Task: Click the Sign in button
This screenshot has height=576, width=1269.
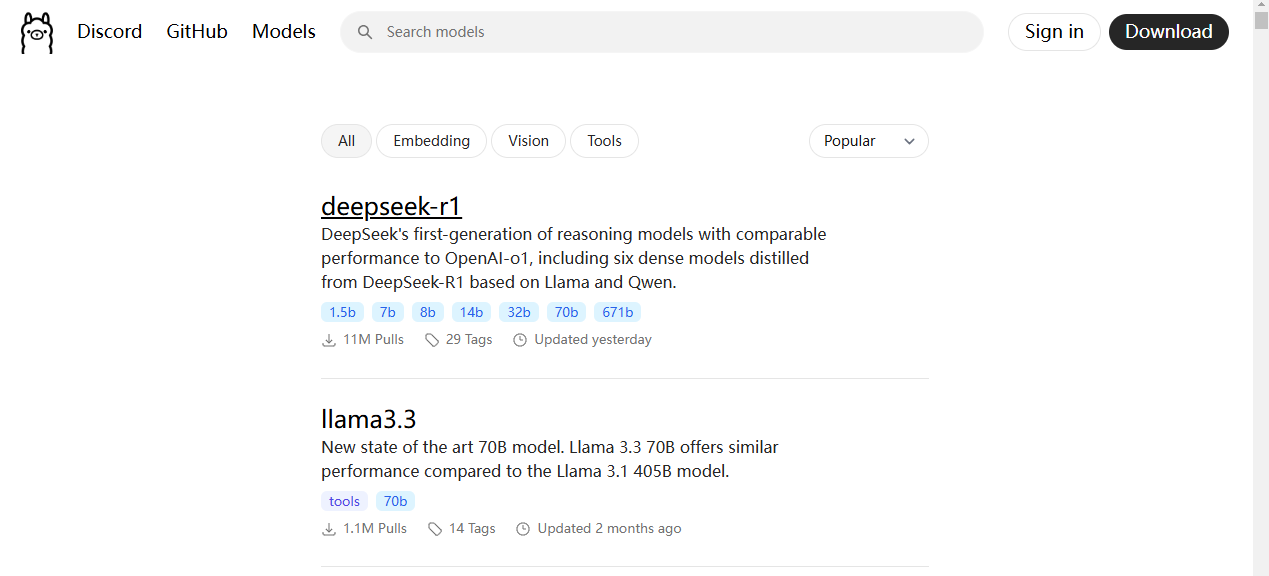Action: [x=1054, y=32]
